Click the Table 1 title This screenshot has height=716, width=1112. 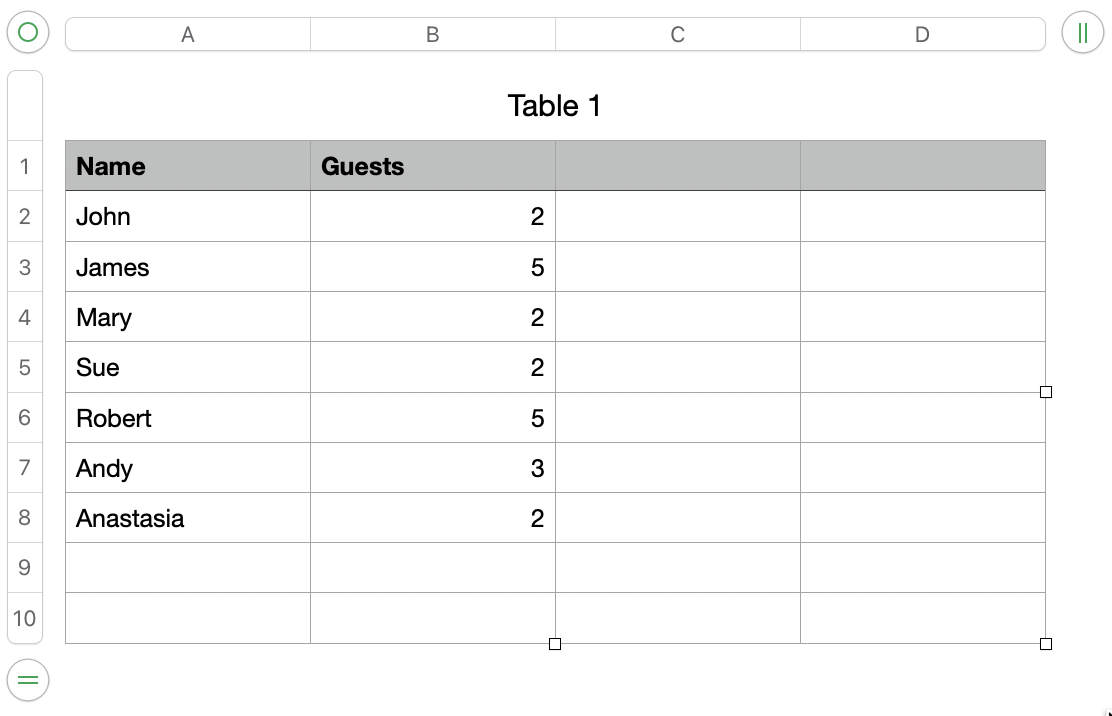tap(554, 106)
